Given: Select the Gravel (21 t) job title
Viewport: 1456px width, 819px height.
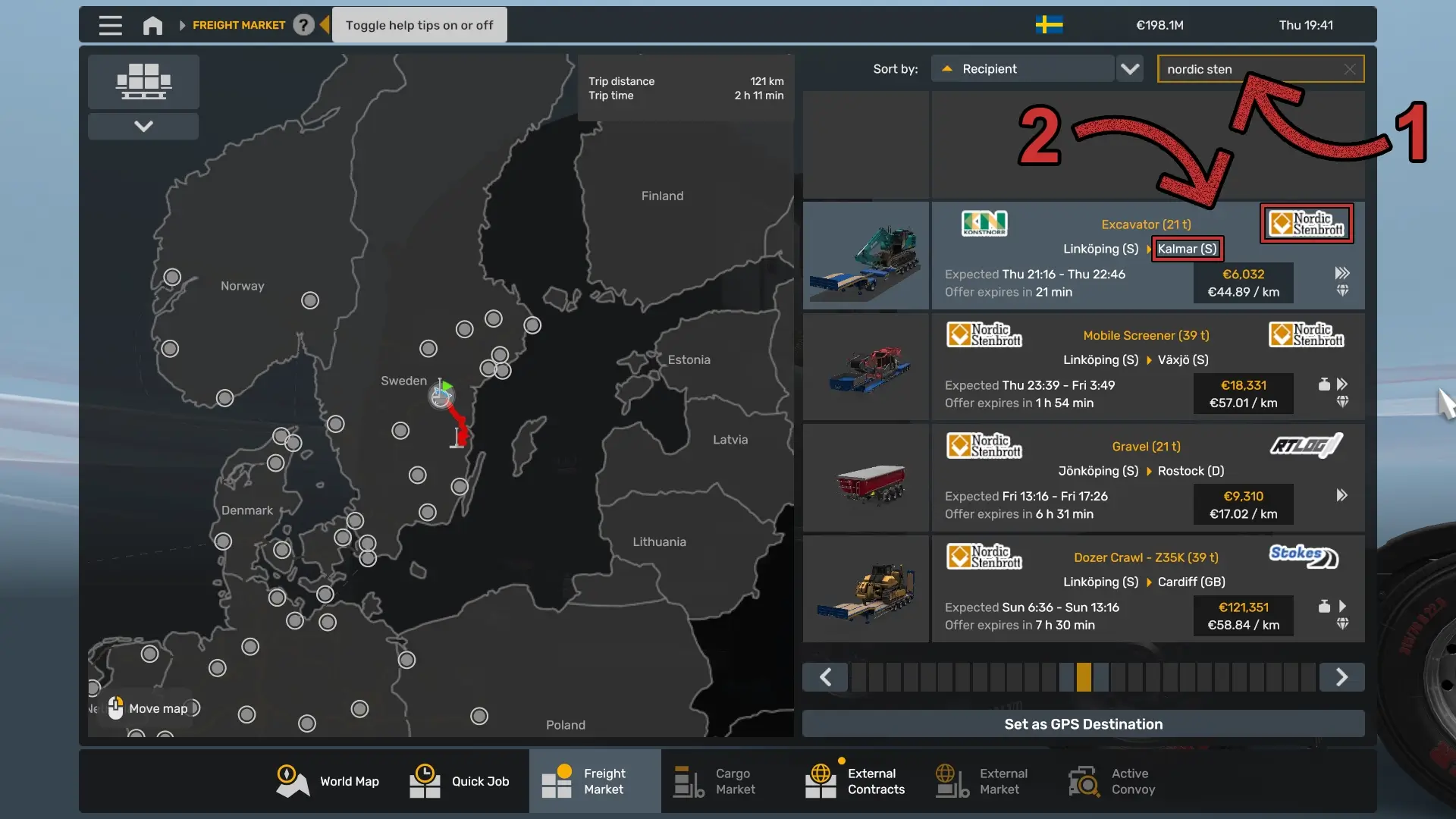Looking at the screenshot, I should tap(1146, 447).
